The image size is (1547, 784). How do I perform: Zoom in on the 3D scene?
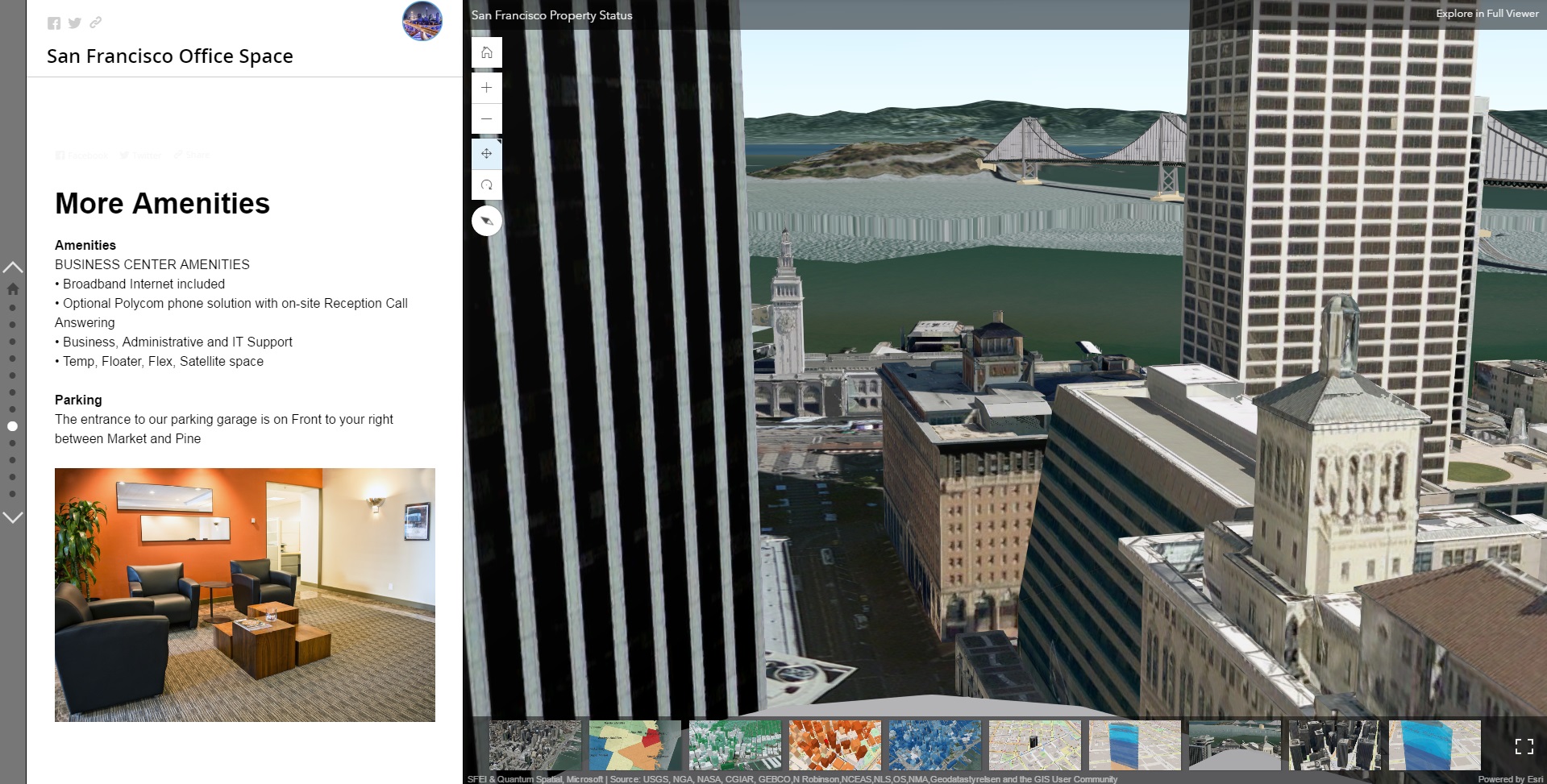point(486,88)
